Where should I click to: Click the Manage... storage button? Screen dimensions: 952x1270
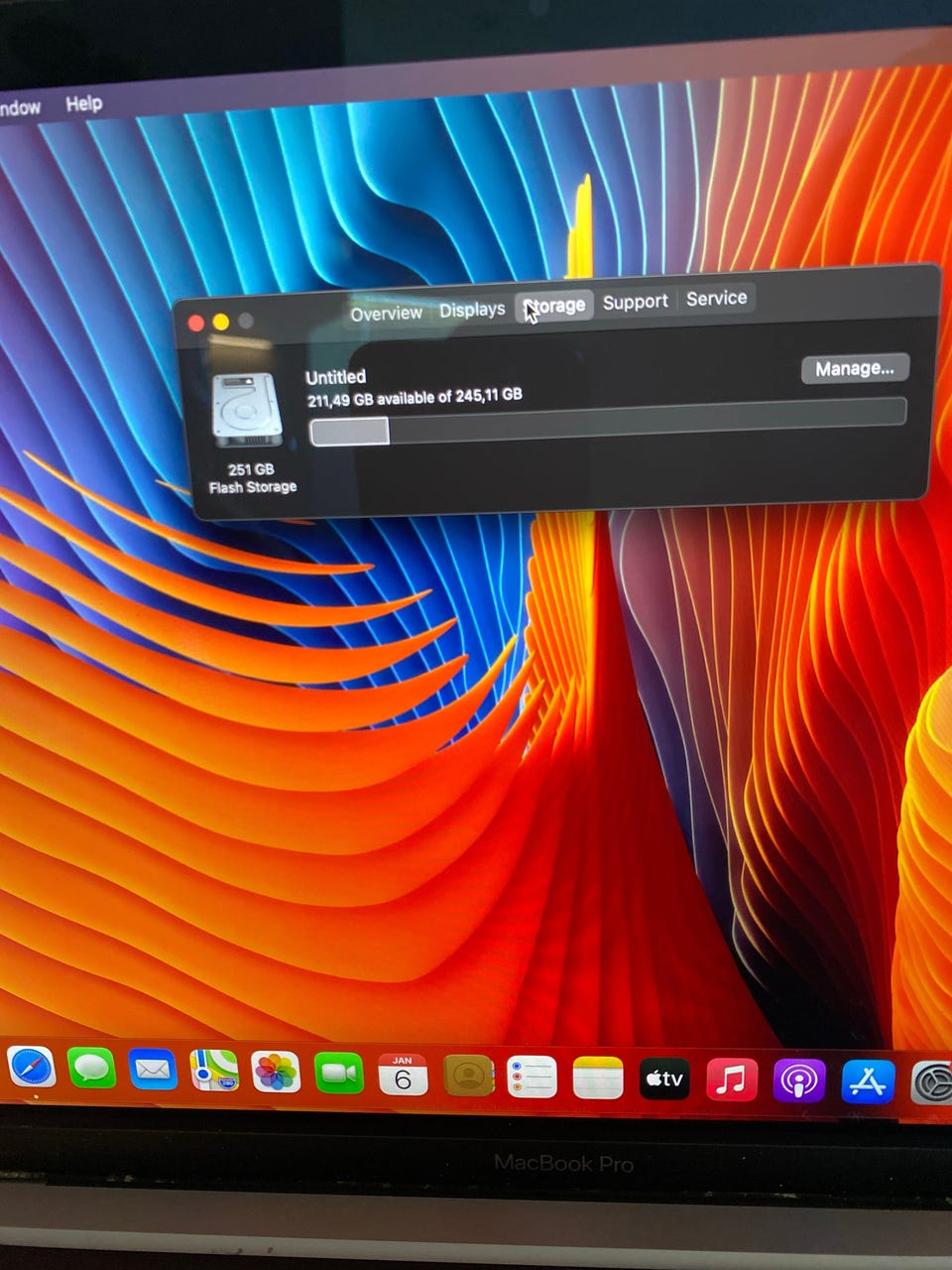point(854,369)
